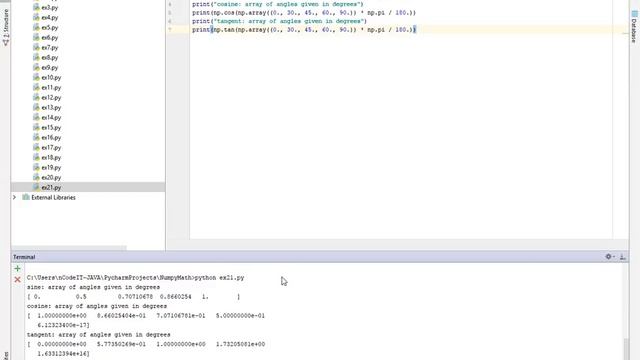Open the Structure tool window tab
Screen dimensions: 640x360
[6, 27]
